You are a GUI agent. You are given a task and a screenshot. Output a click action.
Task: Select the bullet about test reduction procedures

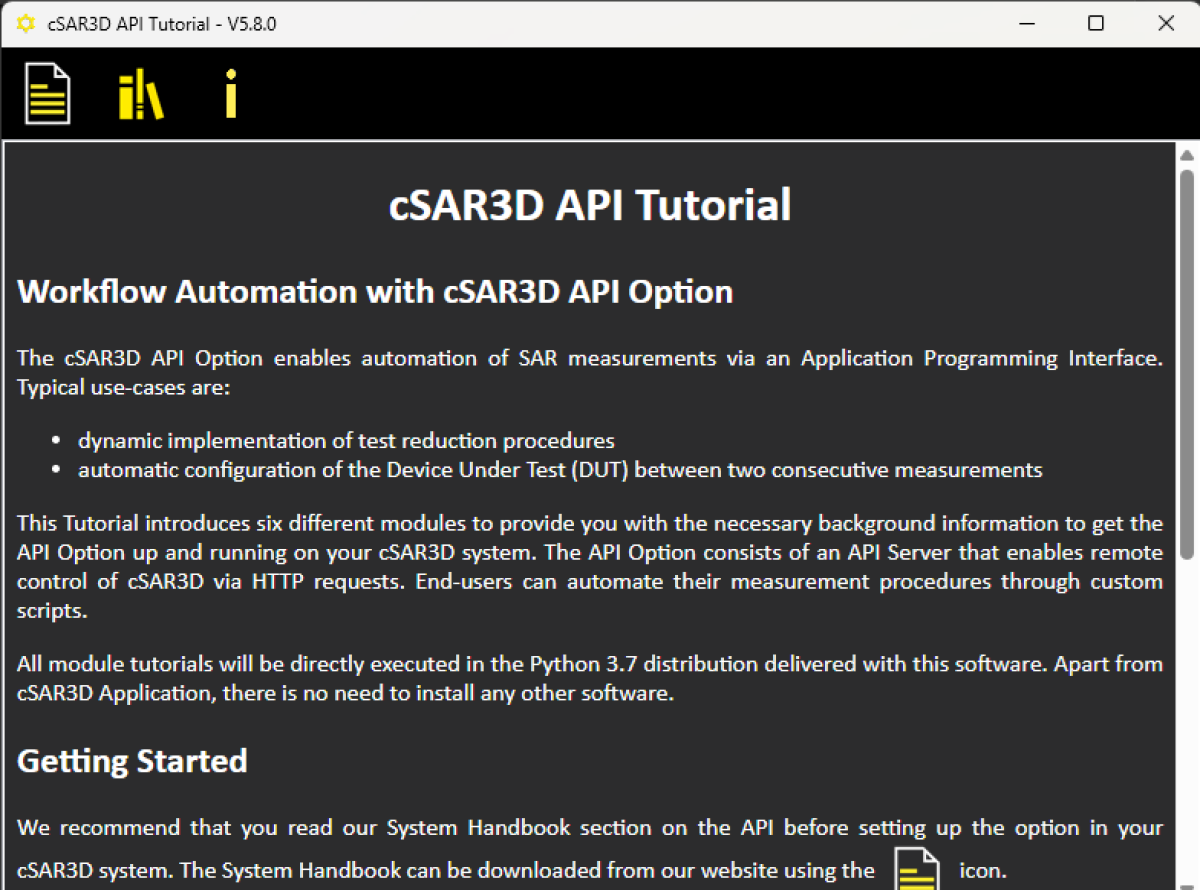point(345,440)
